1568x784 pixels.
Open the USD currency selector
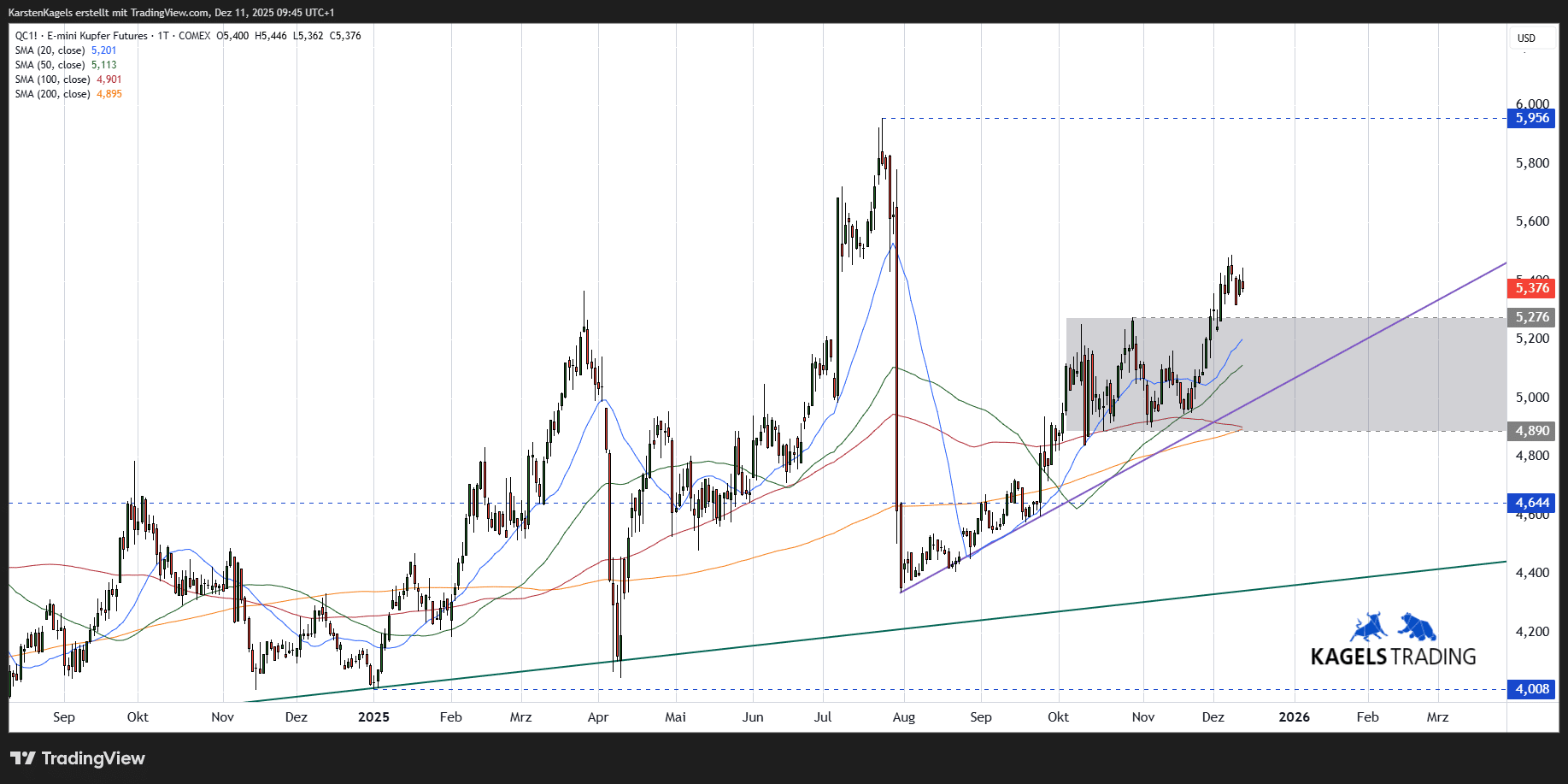1526,38
